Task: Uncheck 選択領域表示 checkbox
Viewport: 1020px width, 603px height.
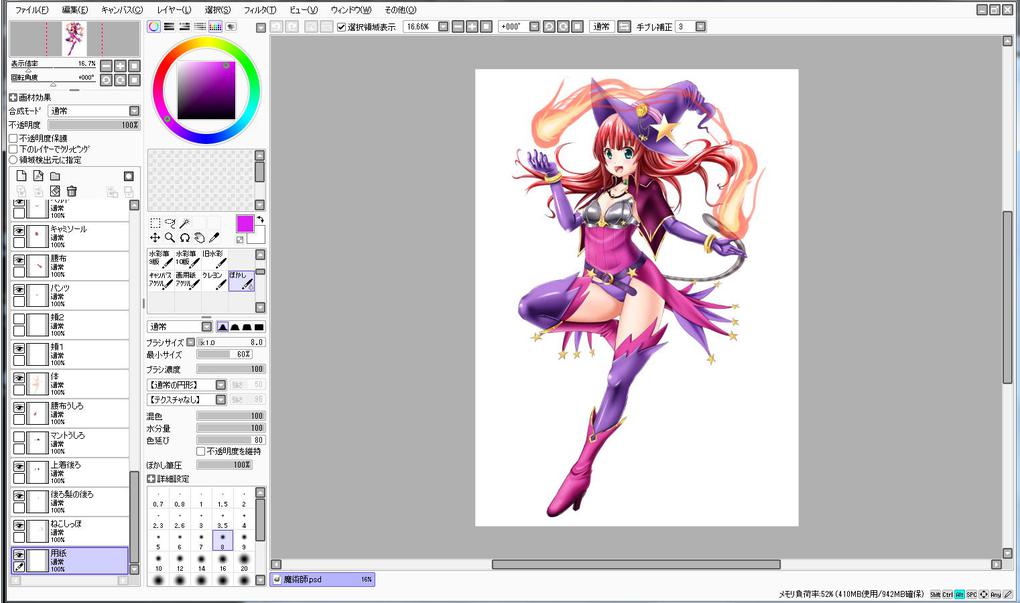Action: tap(342, 27)
